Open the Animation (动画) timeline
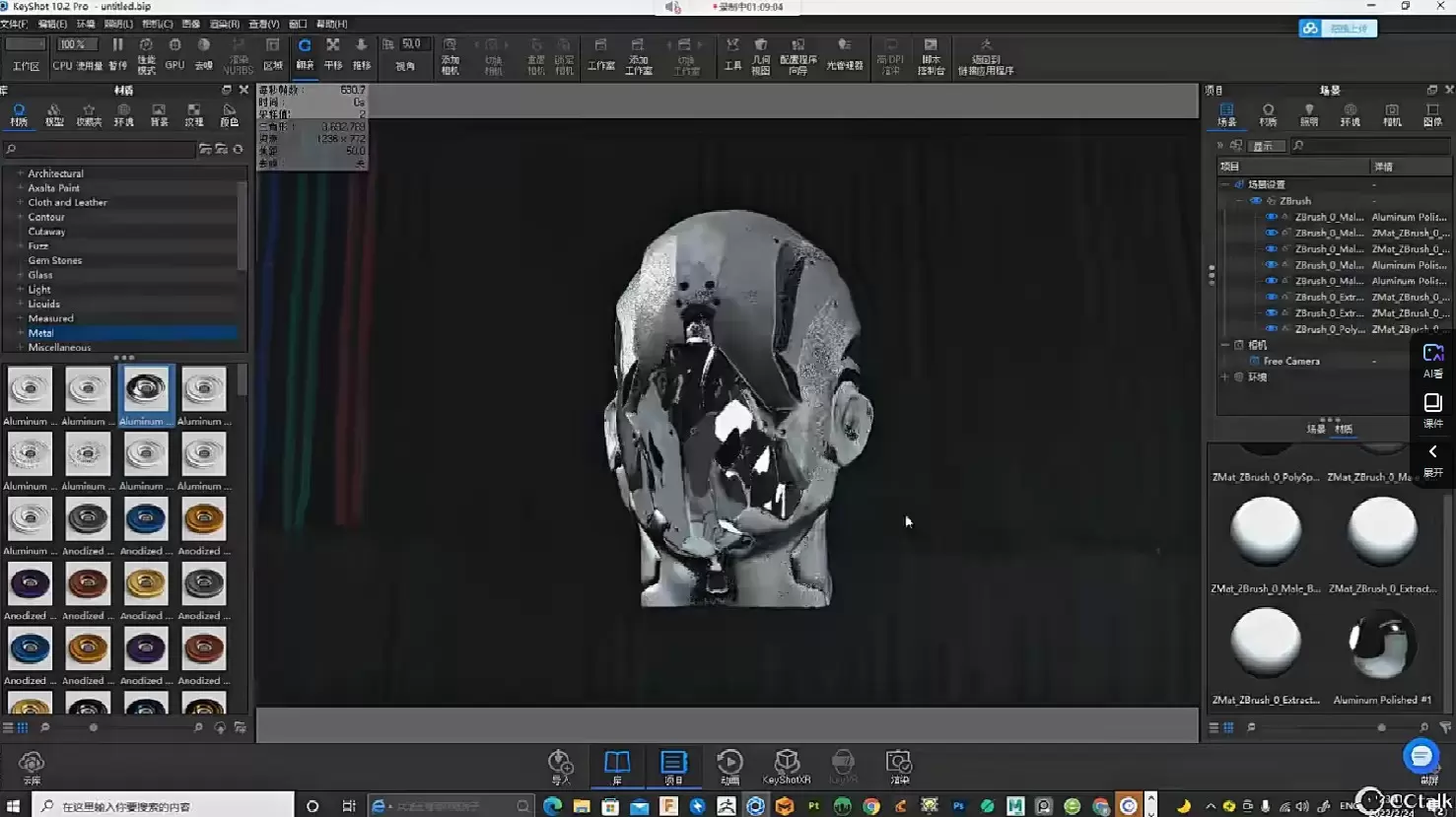 pyautogui.click(x=729, y=767)
